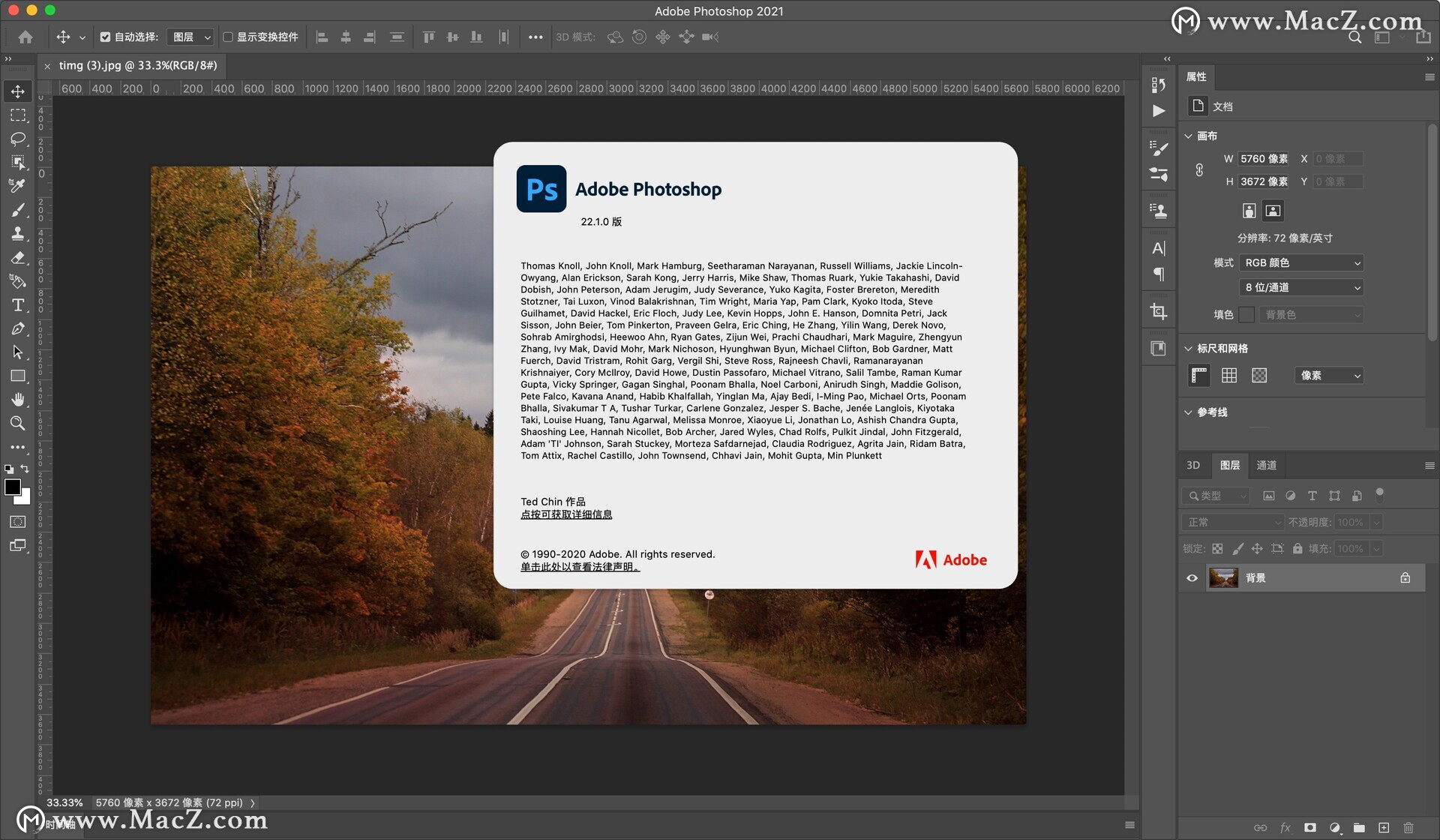1440x840 pixels.
Task: Select the Move tool in toolbar
Action: (17, 91)
